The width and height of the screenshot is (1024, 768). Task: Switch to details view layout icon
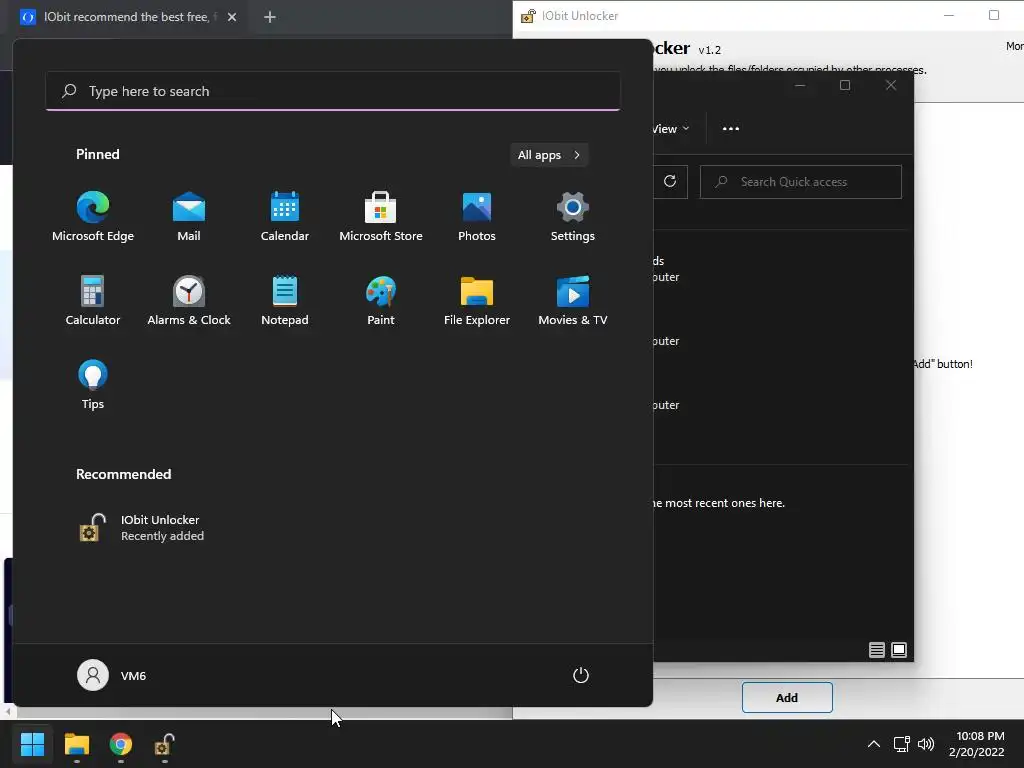(x=877, y=650)
